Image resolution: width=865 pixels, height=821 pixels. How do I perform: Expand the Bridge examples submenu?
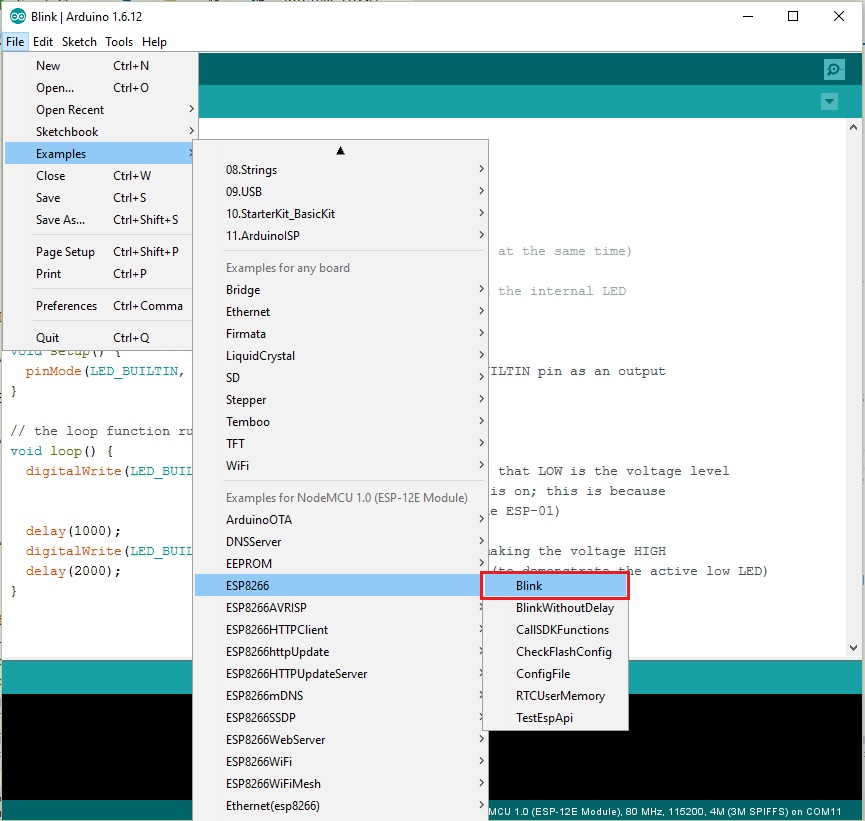[x=341, y=290]
